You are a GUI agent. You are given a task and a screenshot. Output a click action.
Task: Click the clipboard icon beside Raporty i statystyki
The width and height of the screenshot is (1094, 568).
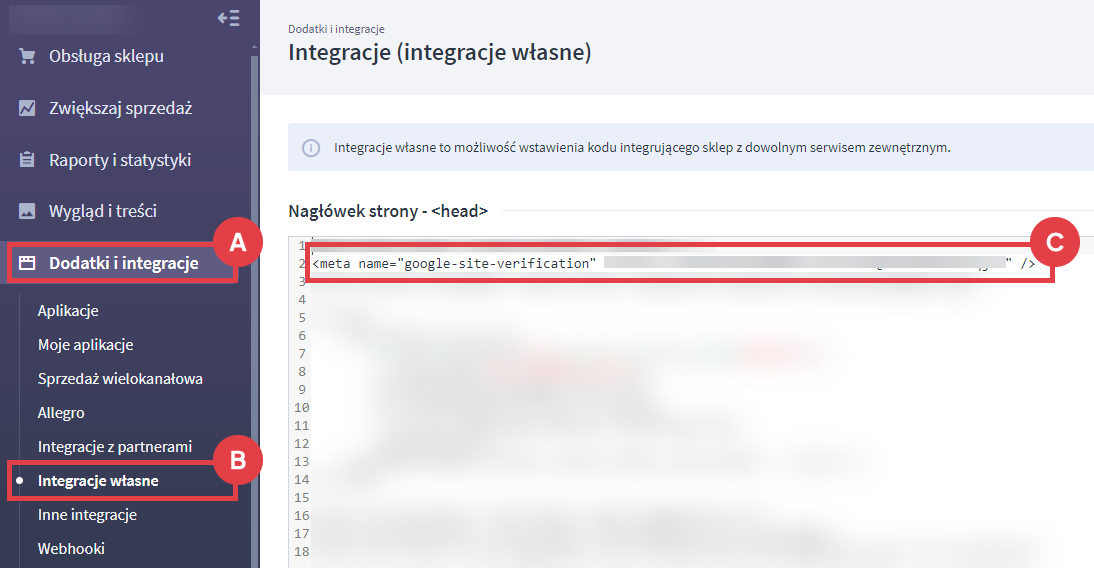point(27,160)
